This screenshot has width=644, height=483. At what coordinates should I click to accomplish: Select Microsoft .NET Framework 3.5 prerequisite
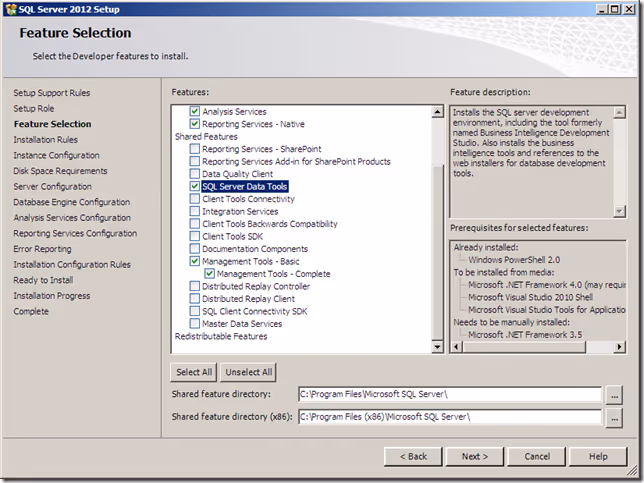tap(525, 335)
